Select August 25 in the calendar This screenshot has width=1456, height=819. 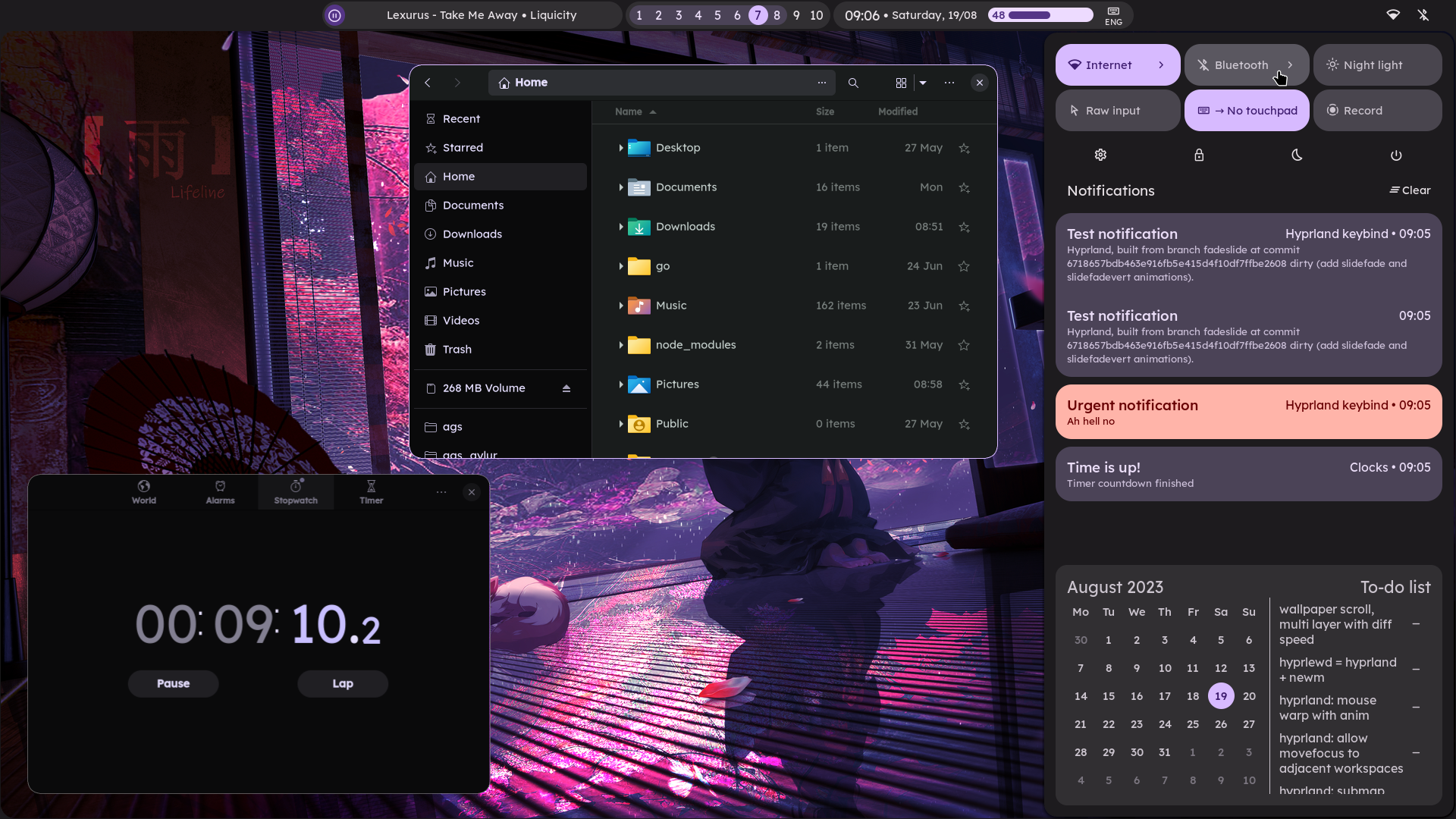click(1192, 724)
